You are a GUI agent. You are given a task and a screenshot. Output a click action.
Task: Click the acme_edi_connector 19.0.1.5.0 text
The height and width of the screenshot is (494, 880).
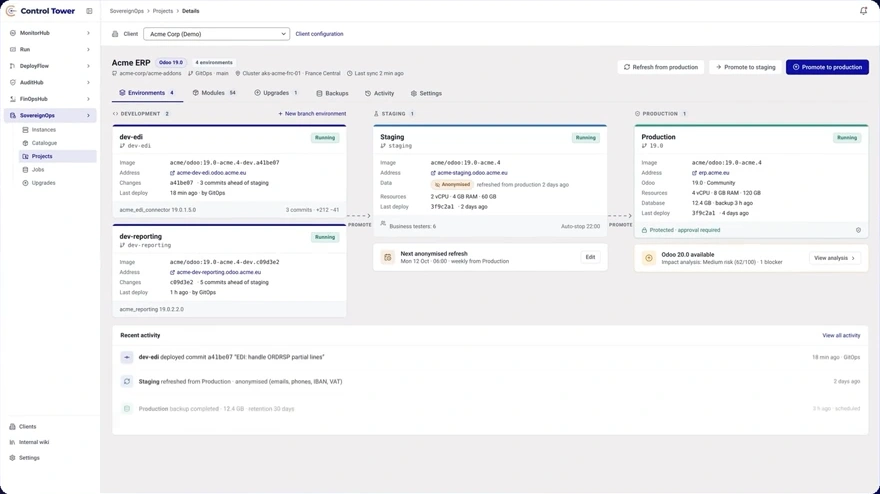coord(158,210)
